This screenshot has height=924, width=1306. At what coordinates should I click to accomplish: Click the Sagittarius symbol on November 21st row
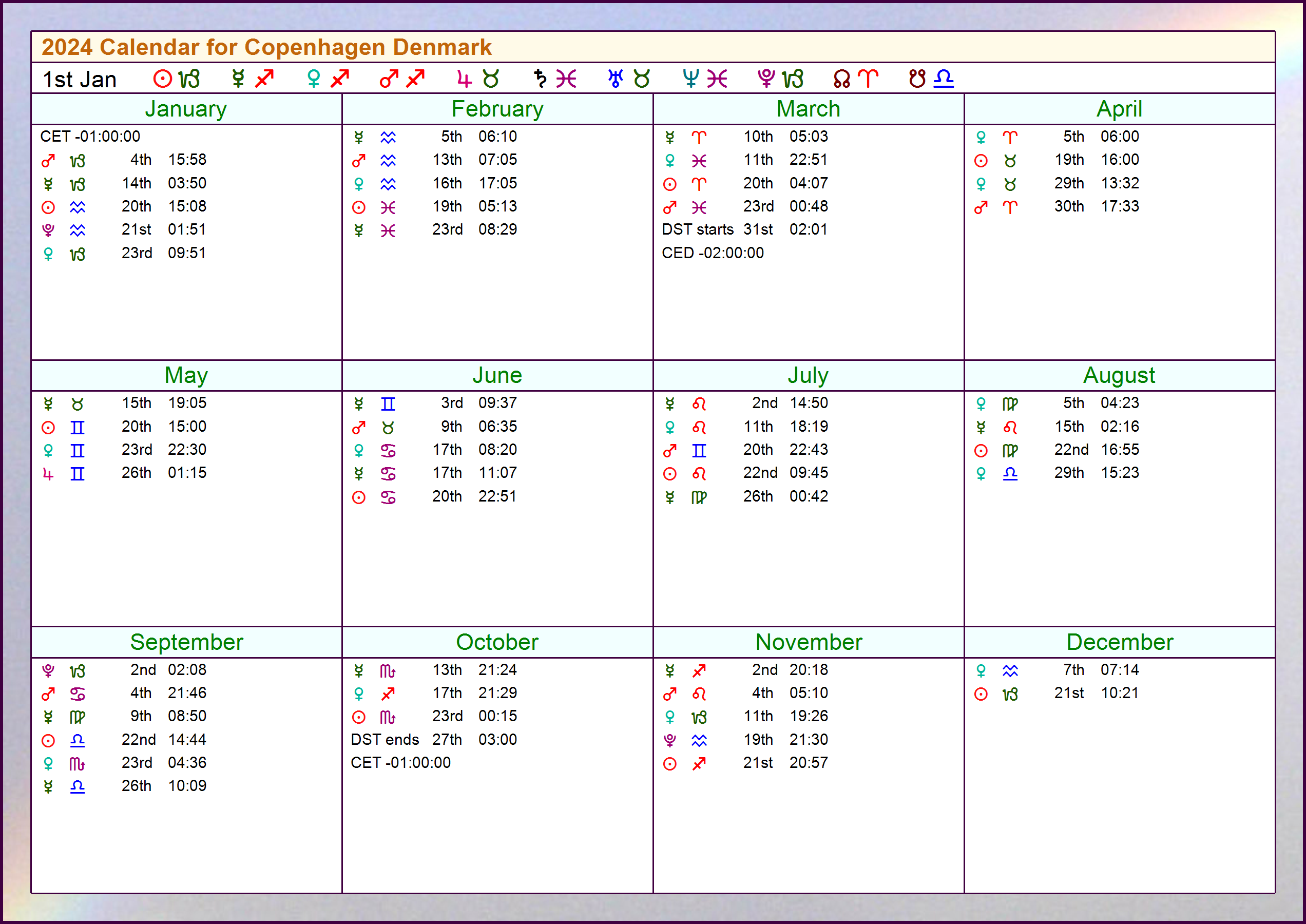click(699, 764)
